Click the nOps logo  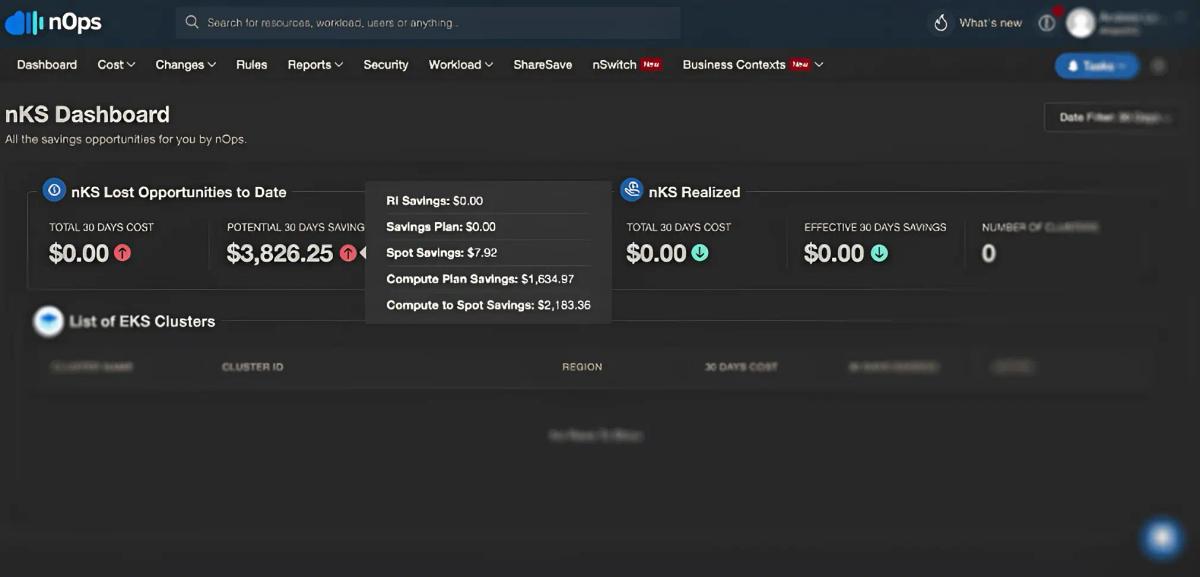53,22
